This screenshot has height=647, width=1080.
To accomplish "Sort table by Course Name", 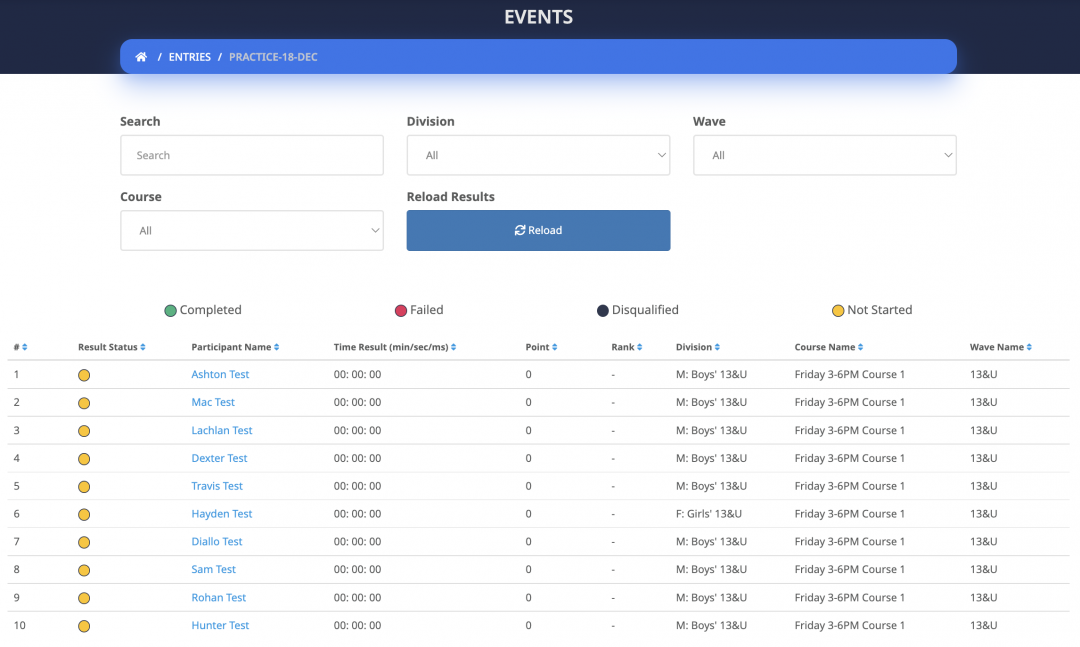I will pyautogui.click(x=860, y=347).
